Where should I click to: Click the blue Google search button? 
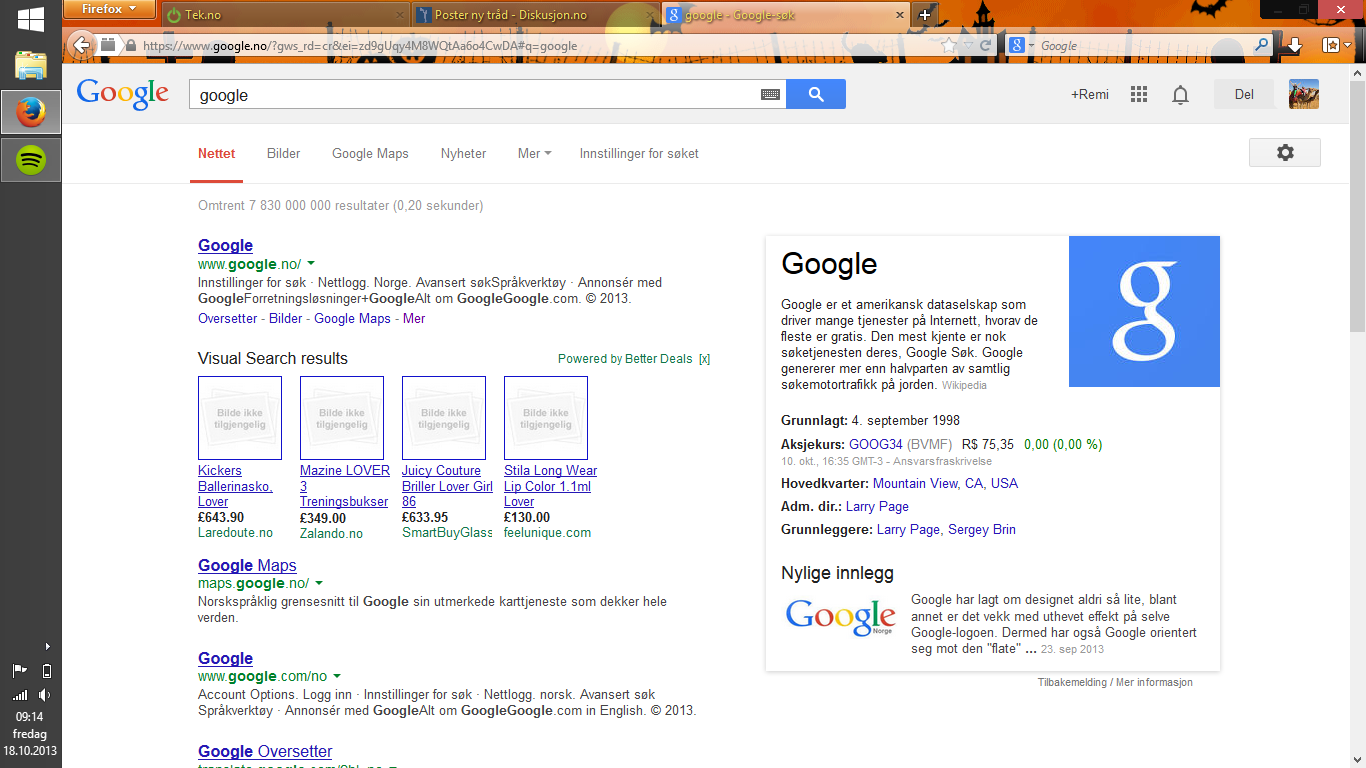(815, 94)
